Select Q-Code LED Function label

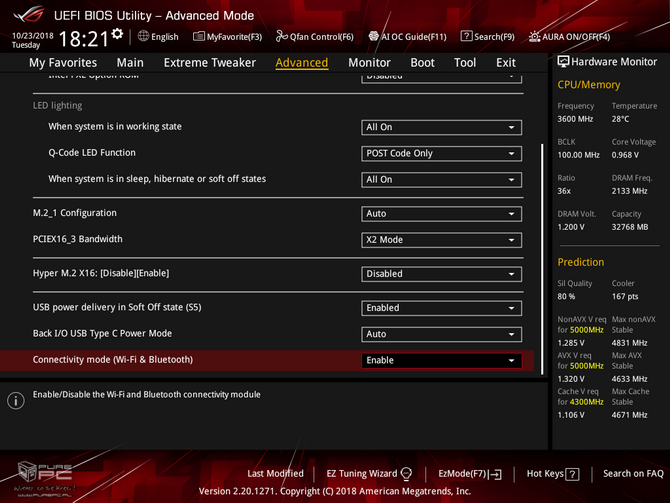coord(92,153)
